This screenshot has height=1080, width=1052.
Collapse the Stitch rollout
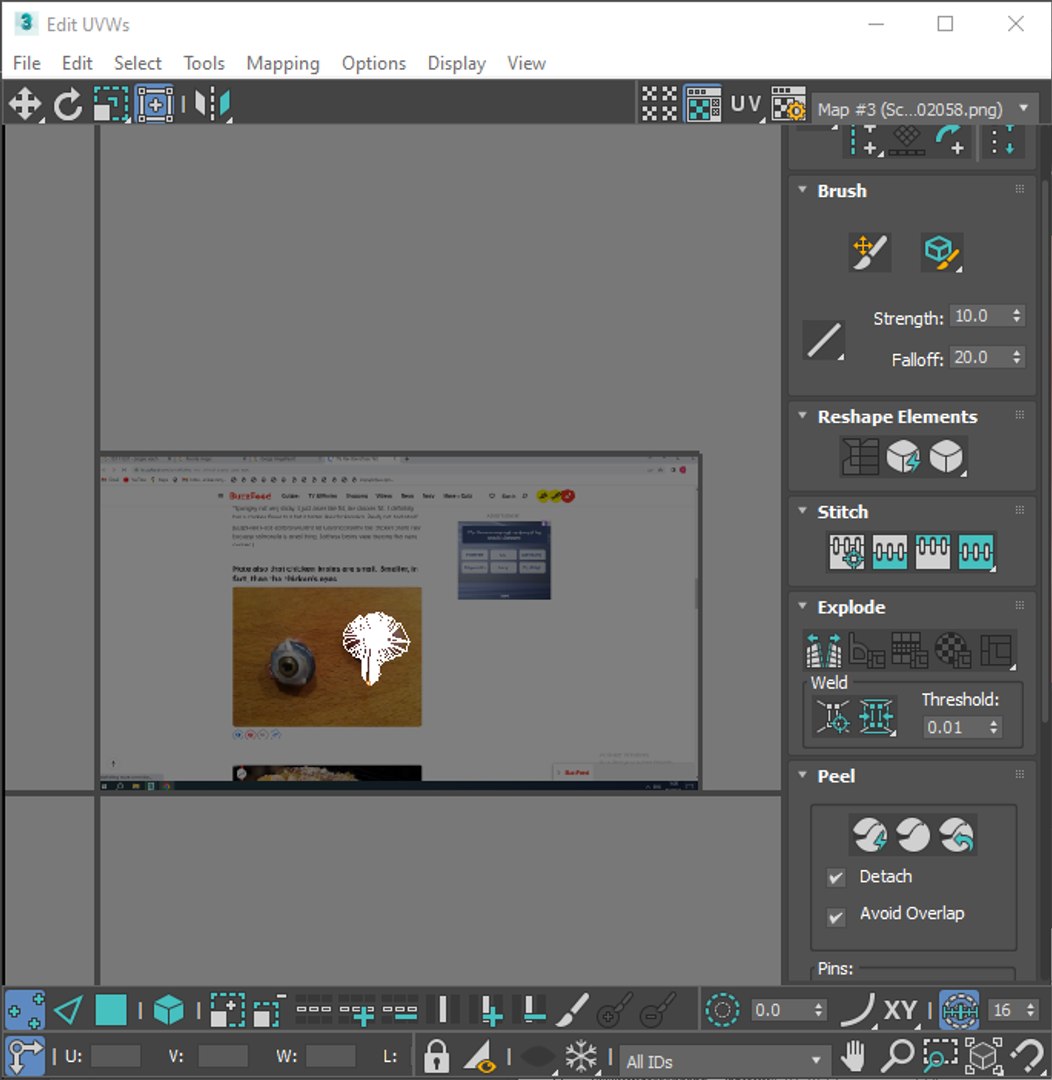point(803,511)
